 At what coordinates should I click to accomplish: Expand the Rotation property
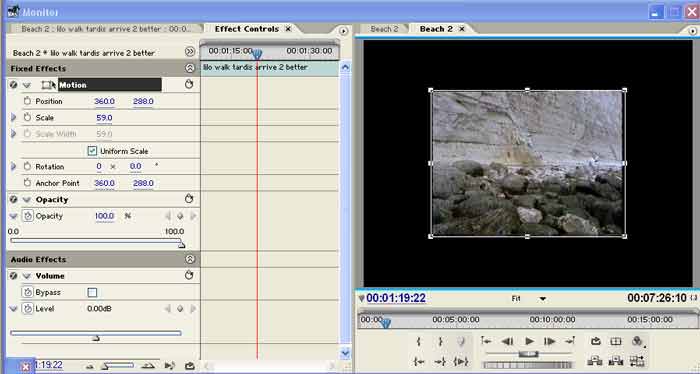coord(13,166)
